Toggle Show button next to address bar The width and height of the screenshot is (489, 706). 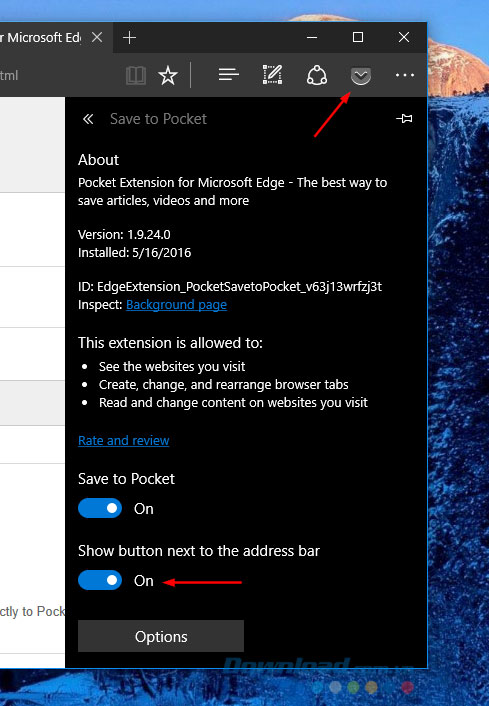click(x=100, y=580)
